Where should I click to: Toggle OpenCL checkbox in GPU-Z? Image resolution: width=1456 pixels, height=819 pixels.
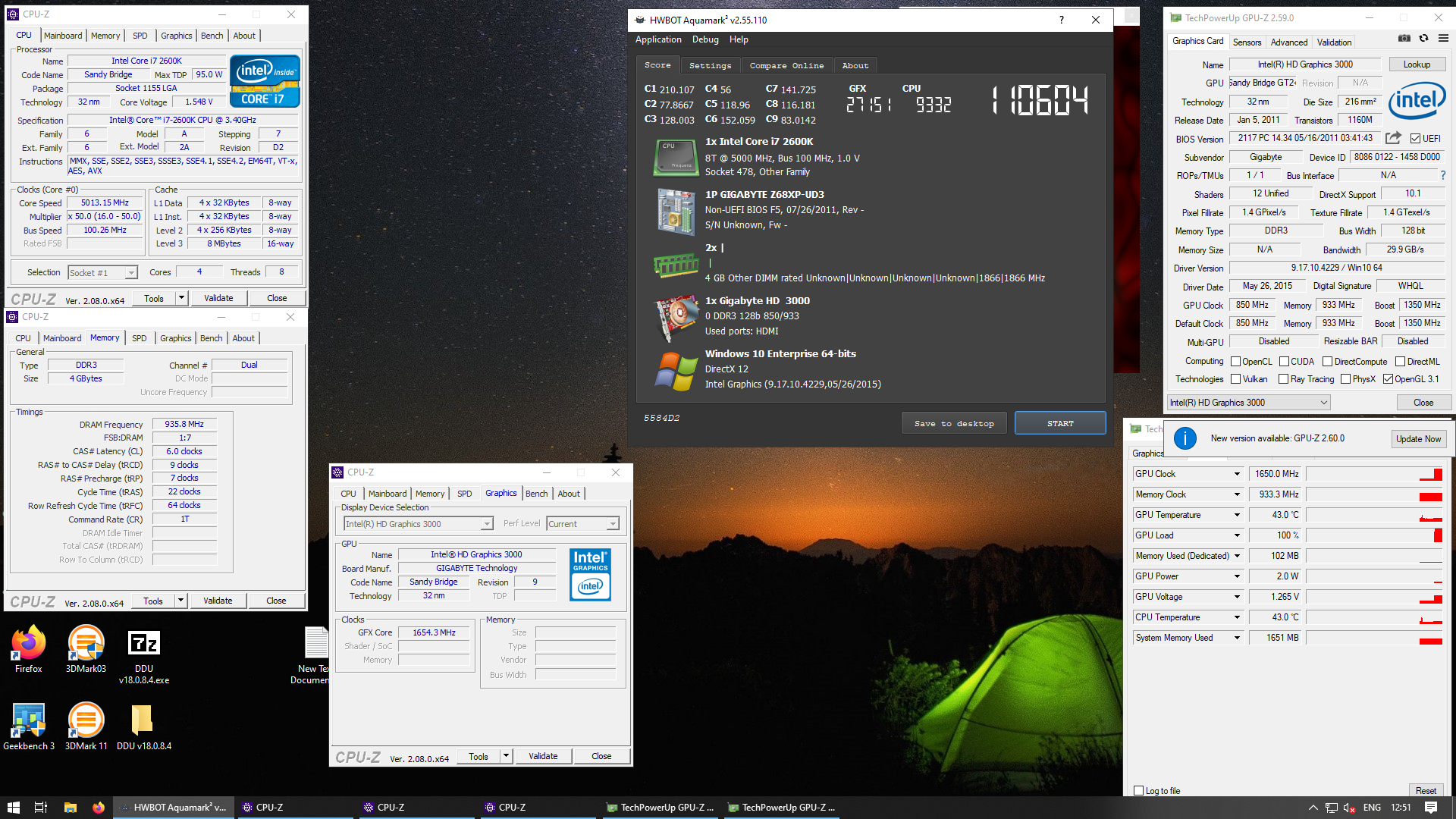point(1235,362)
